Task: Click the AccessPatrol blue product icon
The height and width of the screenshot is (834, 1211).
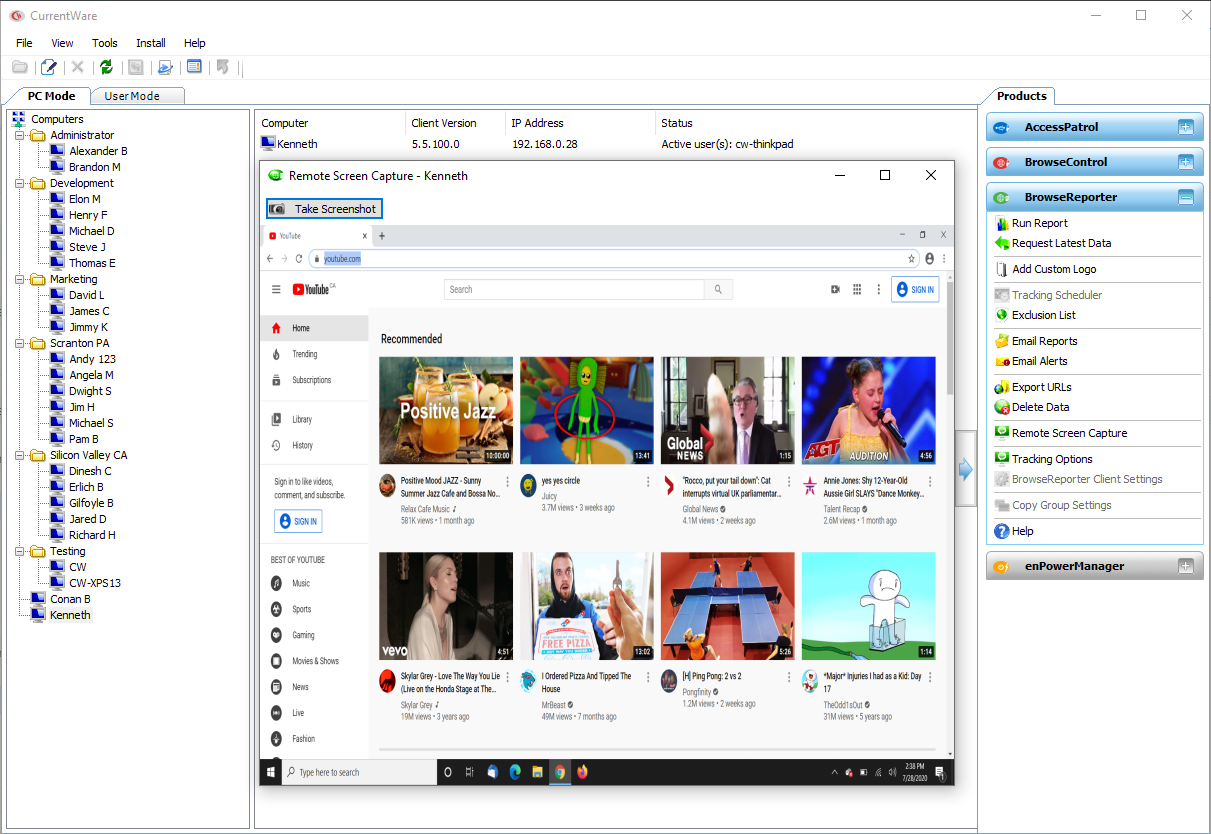Action: coord(1001,128)
